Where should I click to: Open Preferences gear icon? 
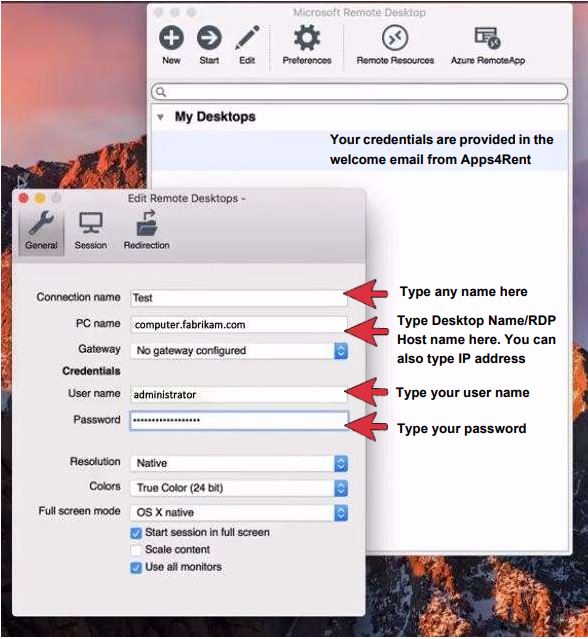[307, 37]
